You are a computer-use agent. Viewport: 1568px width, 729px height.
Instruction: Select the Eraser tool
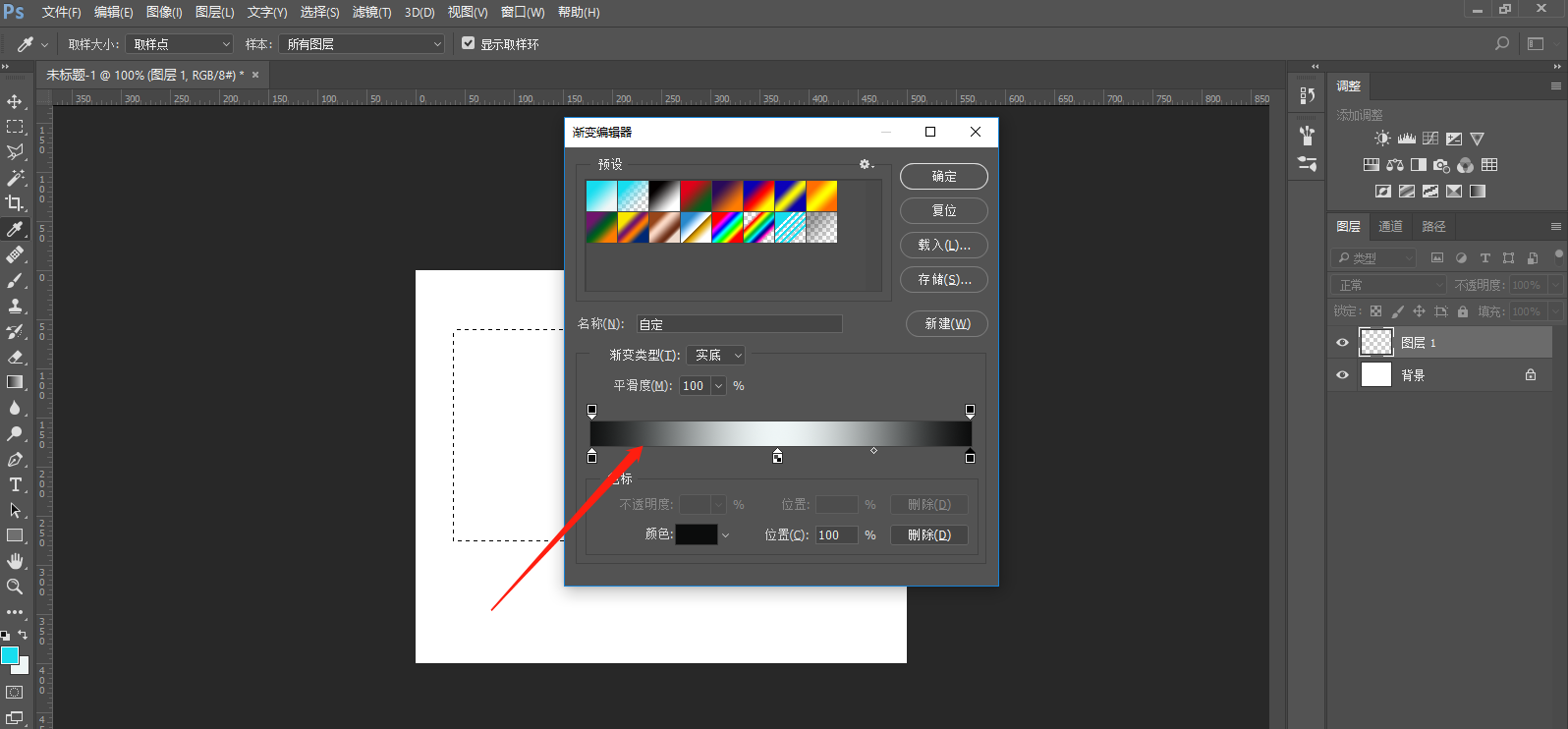click(15, 357)
